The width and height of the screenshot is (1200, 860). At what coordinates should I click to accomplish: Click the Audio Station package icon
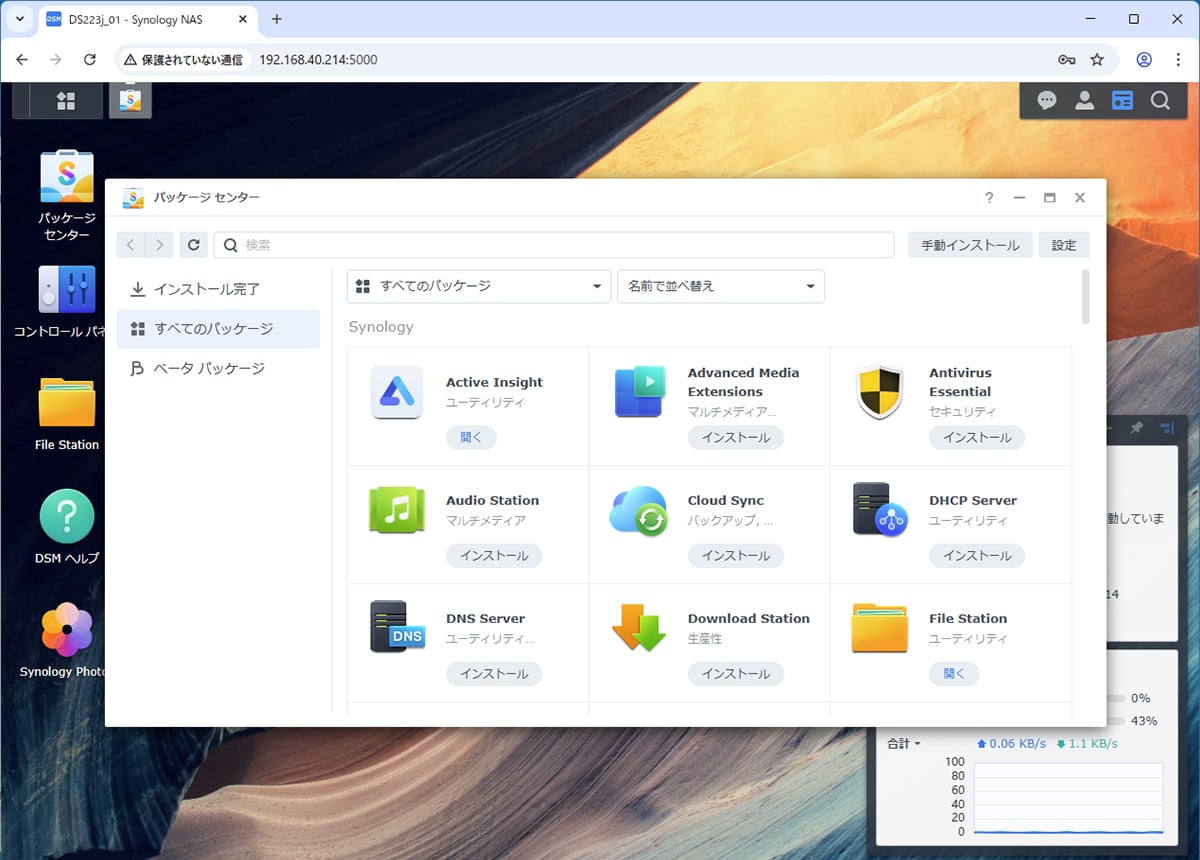coord(397,510)
